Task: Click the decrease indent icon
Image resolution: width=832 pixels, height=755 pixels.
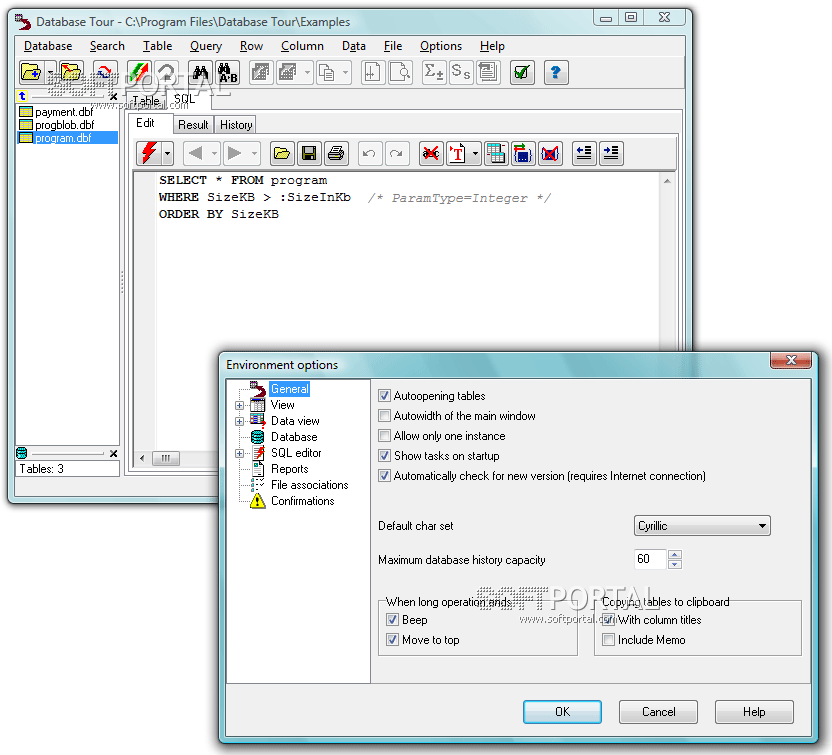Action: 584,154
